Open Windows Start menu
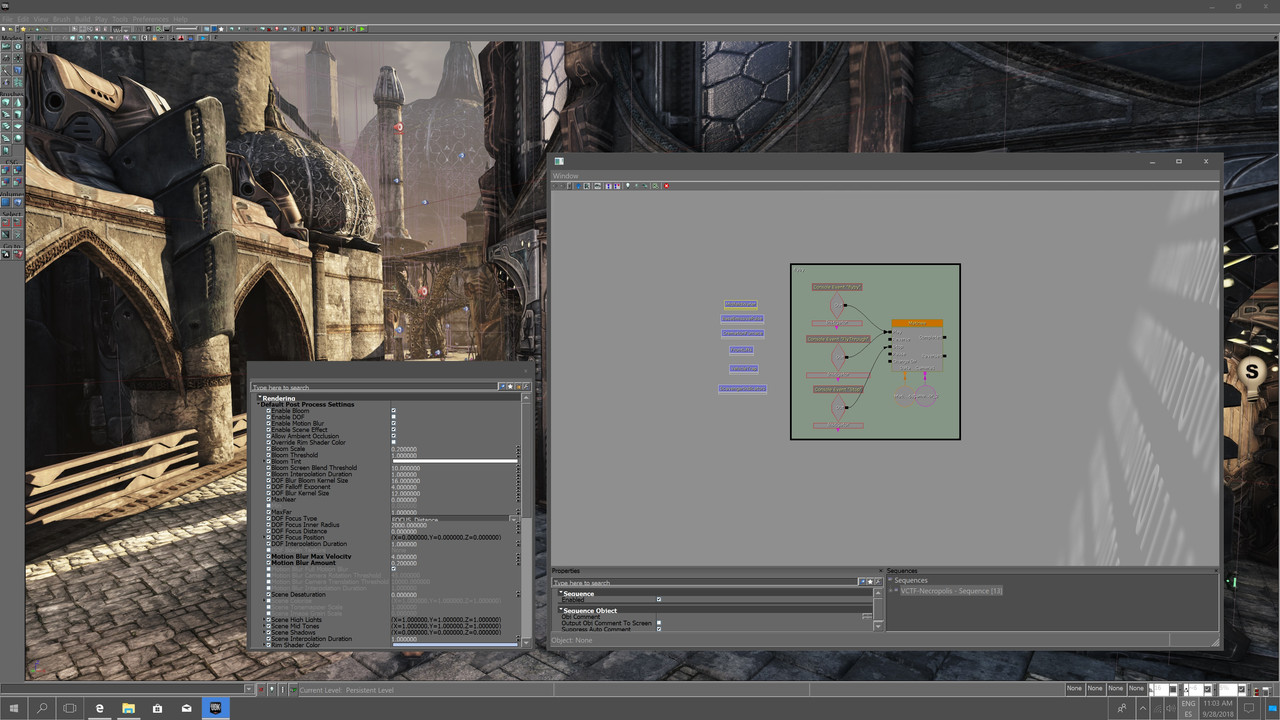The width and height of the screenshot is (1280, 720). click(x=14, y=708)
